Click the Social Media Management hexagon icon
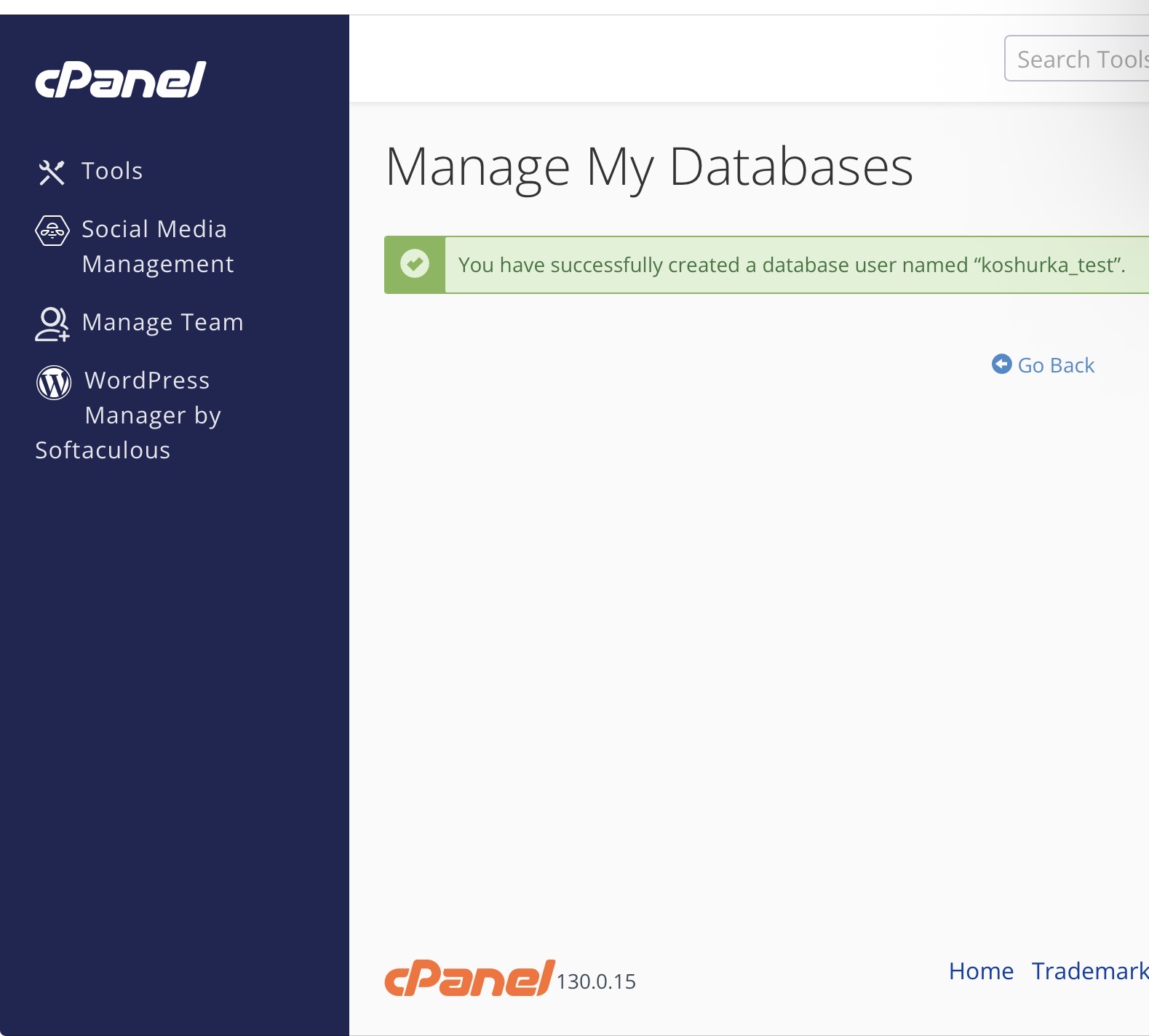1149x1036 pixels. [52, 231]
